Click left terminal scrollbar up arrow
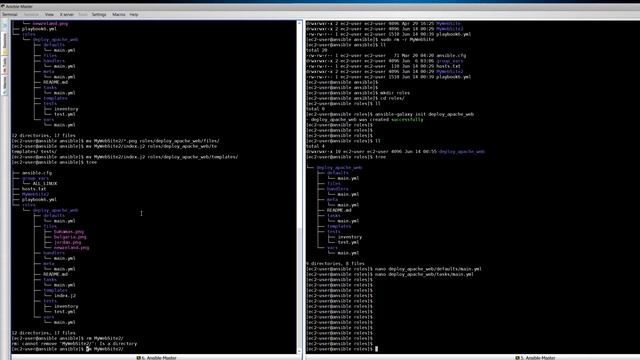 click(299, 23)
